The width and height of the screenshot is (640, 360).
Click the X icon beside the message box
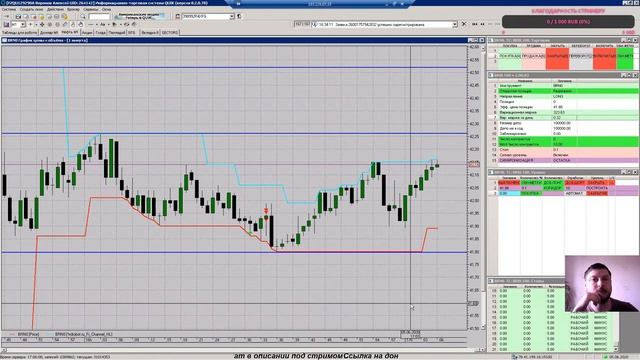pyautogui.click(x=464, y=24)
